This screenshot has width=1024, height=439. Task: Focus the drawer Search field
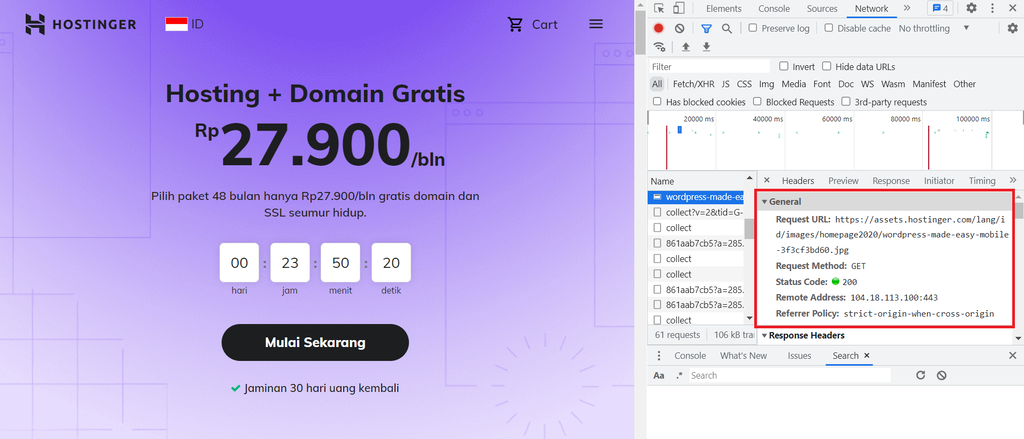[790, 376]
